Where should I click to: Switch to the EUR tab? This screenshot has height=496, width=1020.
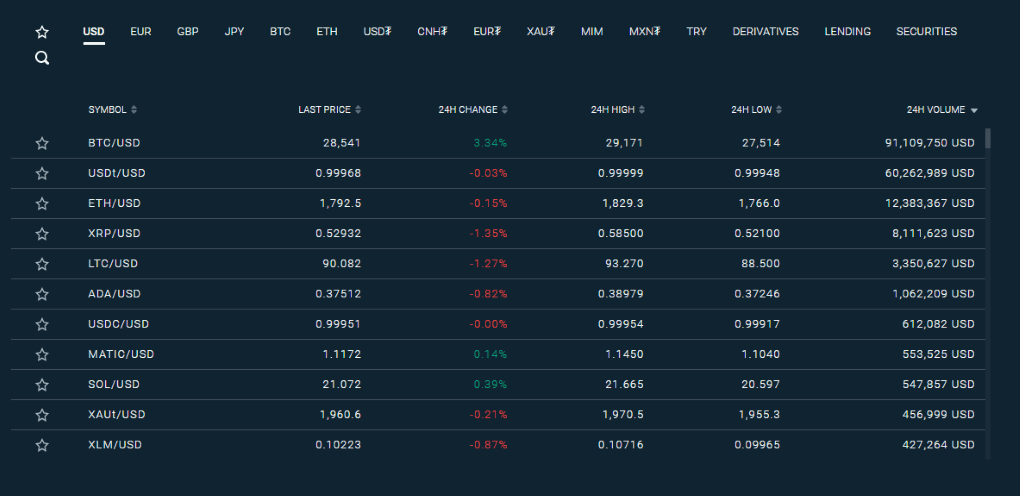click(141, 31)
